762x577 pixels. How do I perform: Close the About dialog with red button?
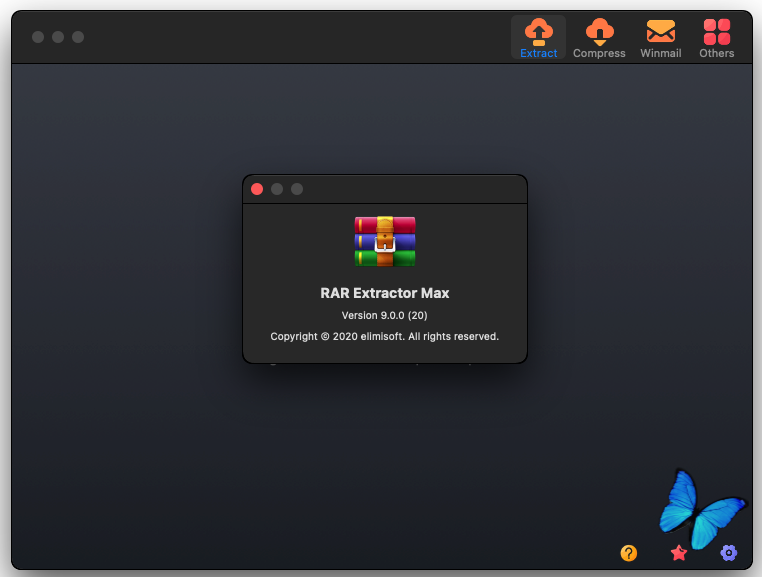point(257,189)
